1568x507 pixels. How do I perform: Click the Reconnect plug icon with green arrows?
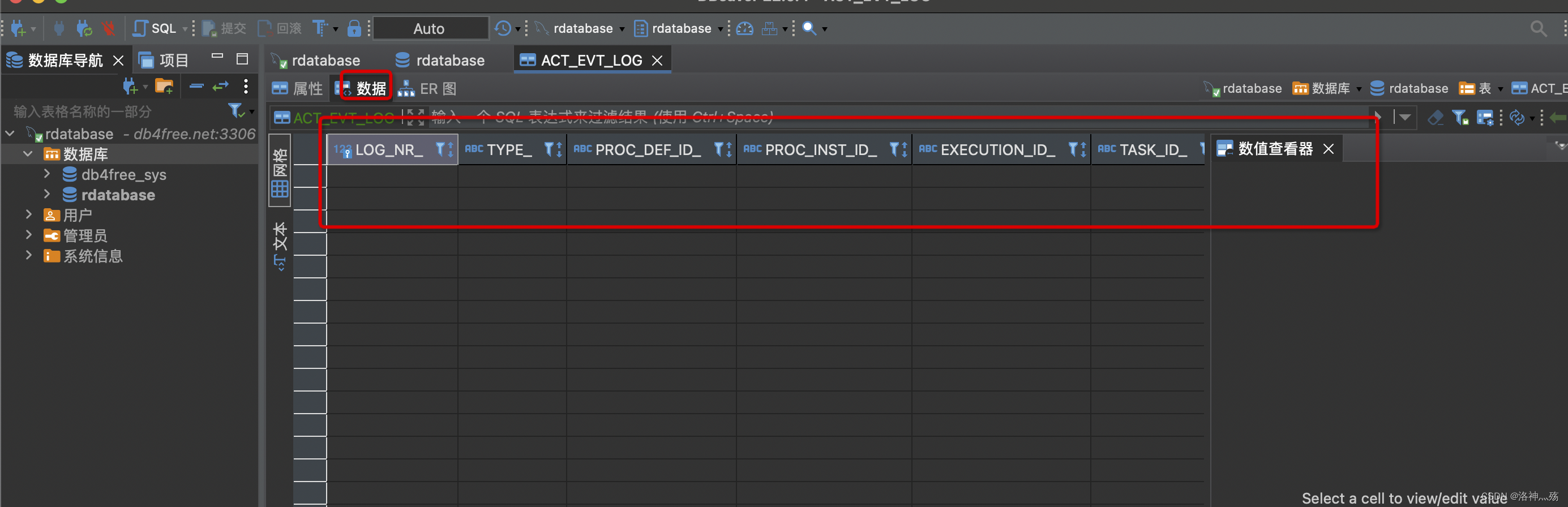pyautogui.click(x=84, y=28)
